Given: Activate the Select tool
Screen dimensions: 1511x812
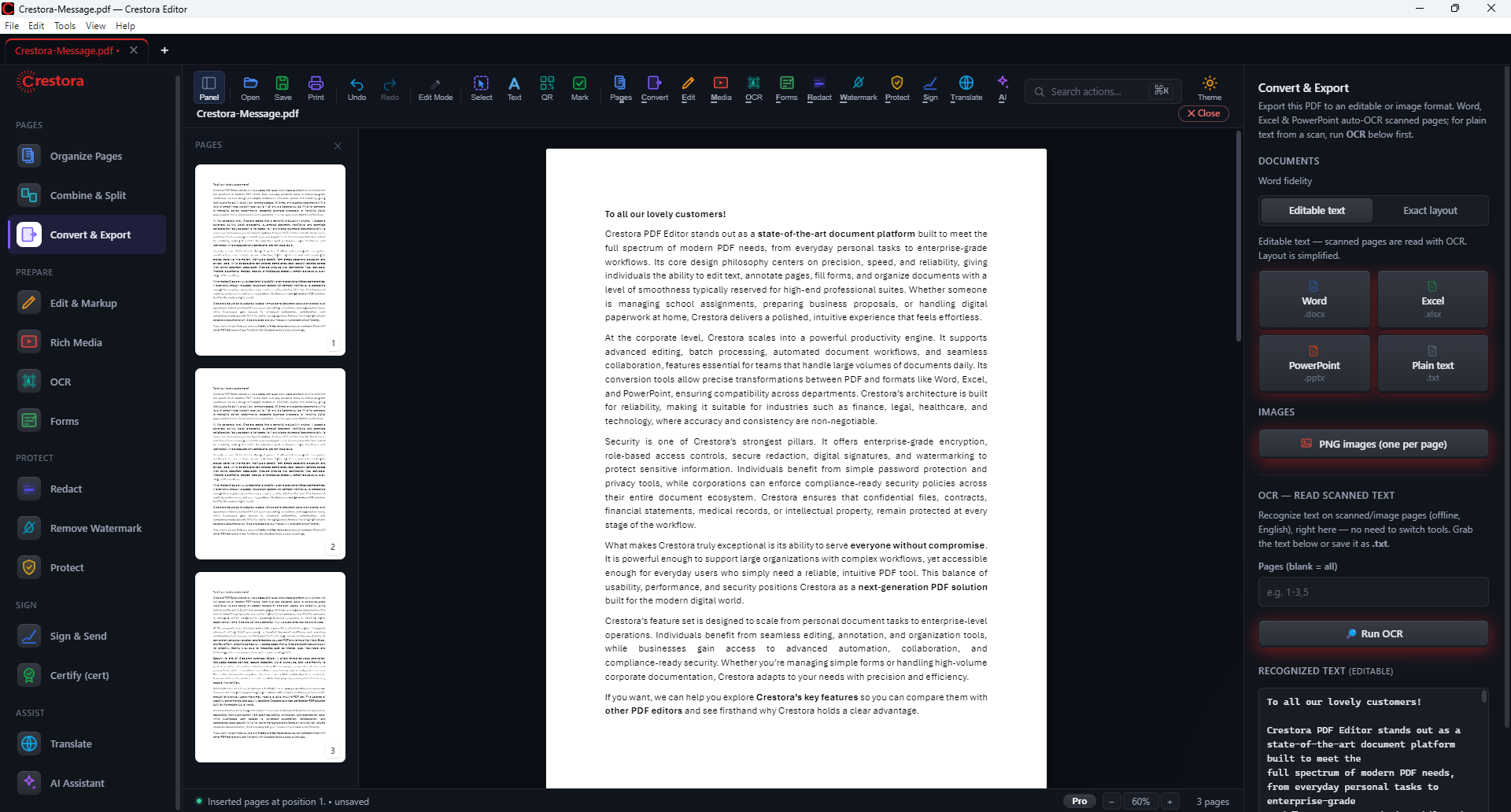Looking at the screenshot, I should (x=481, y=88).
